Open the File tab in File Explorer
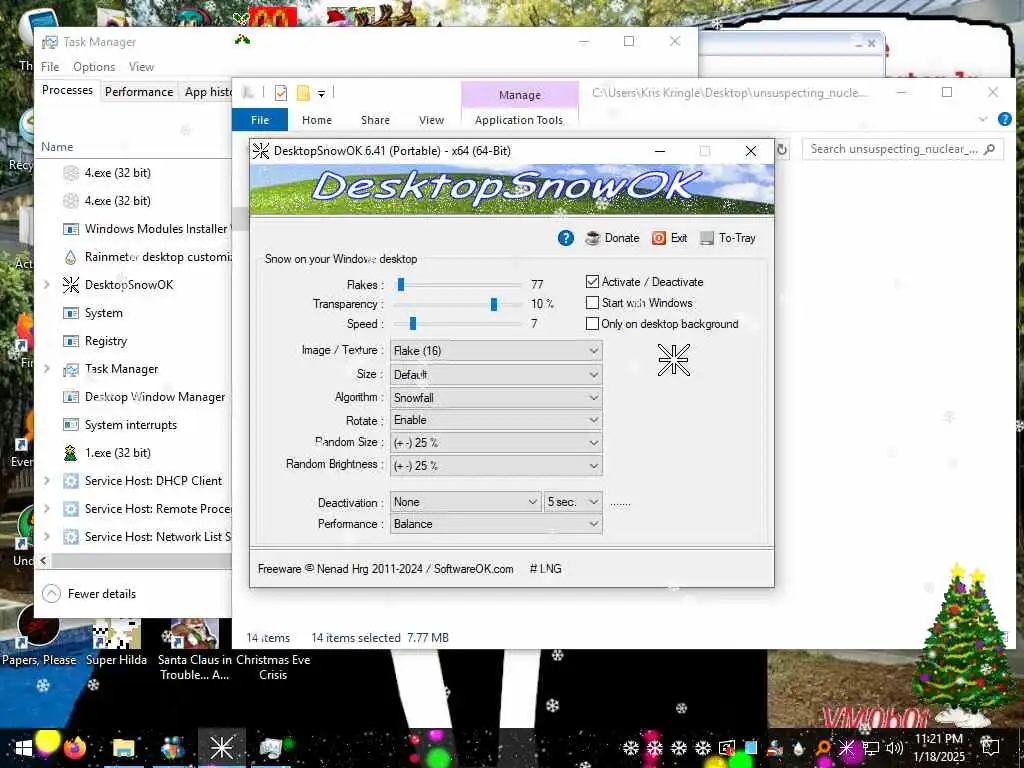1024x768 pixels. pos(260,120)
